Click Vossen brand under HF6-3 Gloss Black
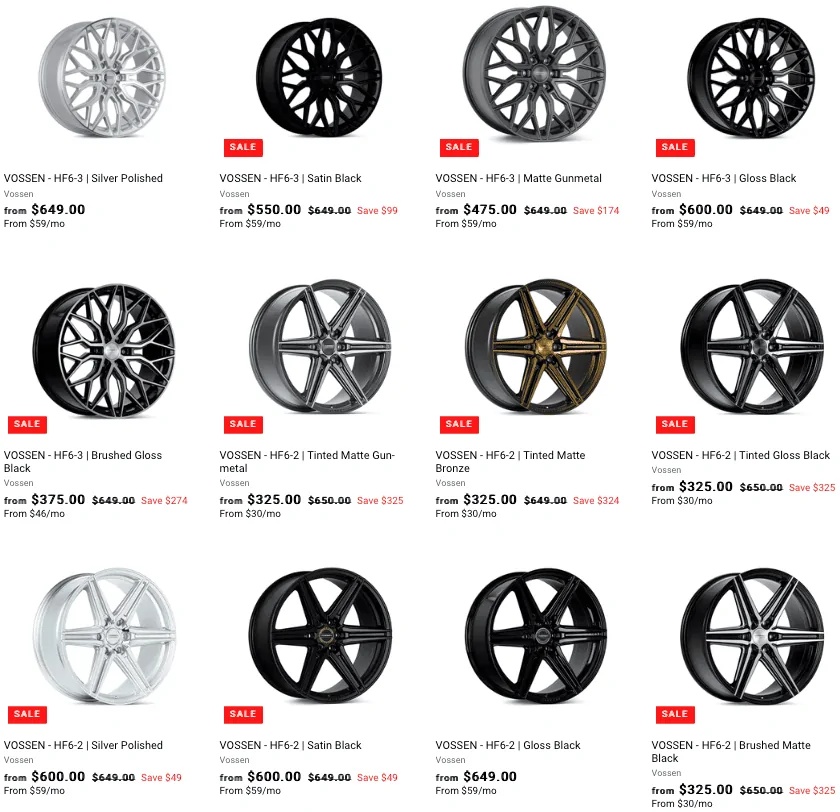The height and width of the screenshot is (812, 840). click(x=666, y=194)
